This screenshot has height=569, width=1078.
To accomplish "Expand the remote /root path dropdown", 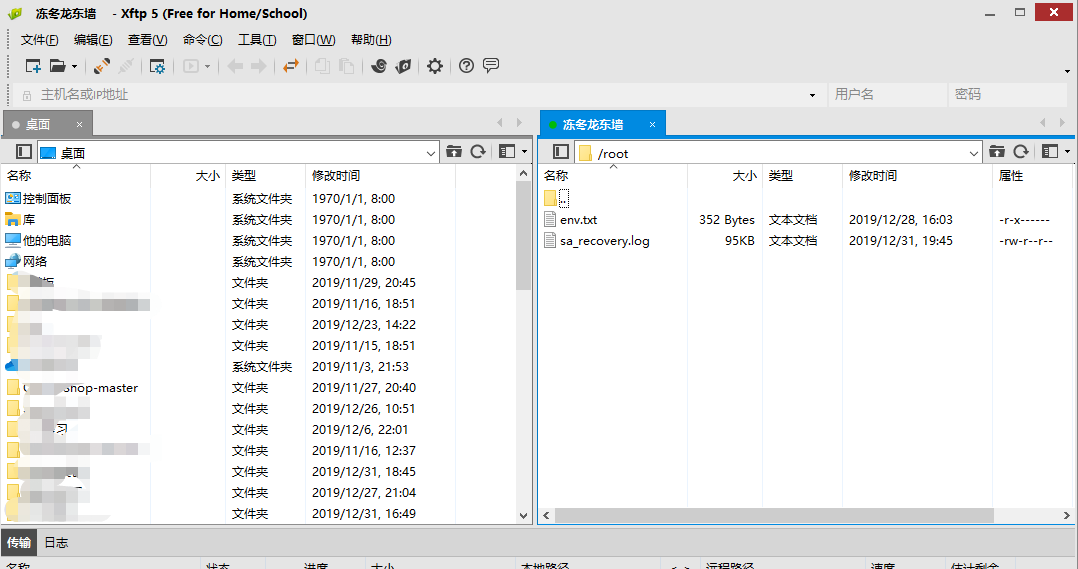I will 974,153.
